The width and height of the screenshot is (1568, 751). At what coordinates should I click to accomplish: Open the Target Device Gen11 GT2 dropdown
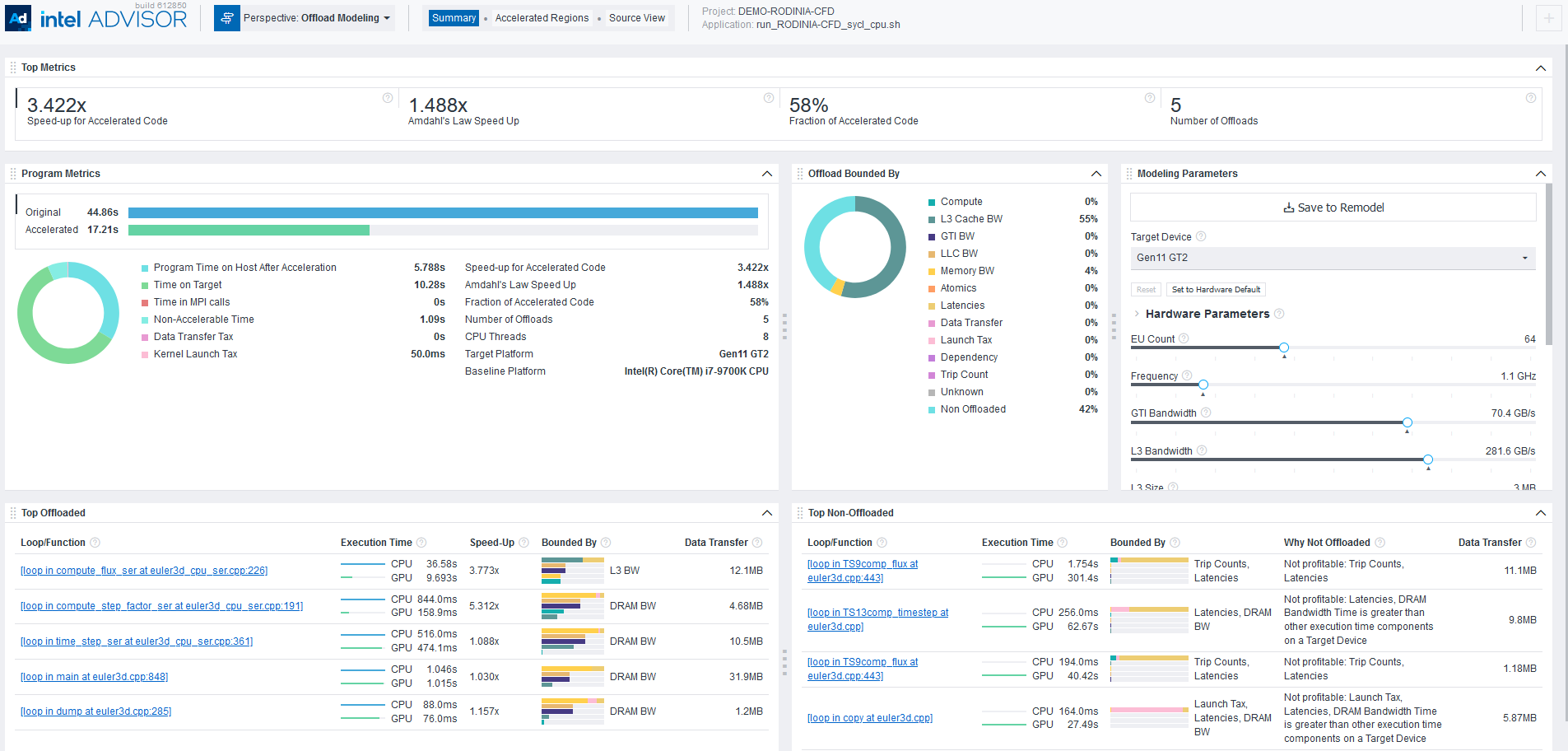coord(1333,258)
